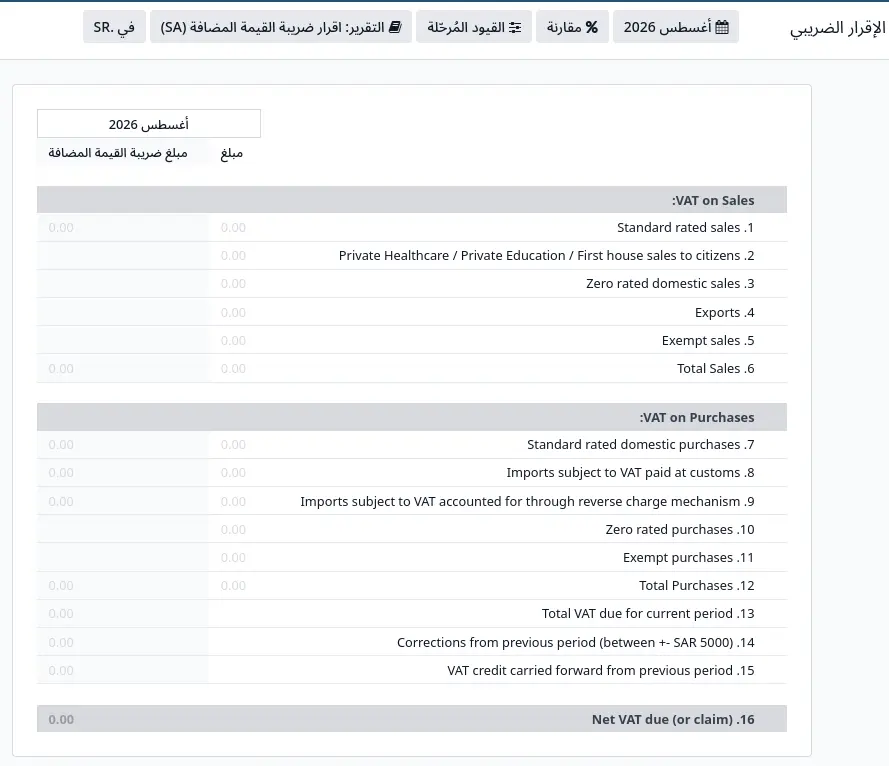Click Imports subject to VAT paid at customs
Viewport: 889px width, 766px height.
point(630,473)
